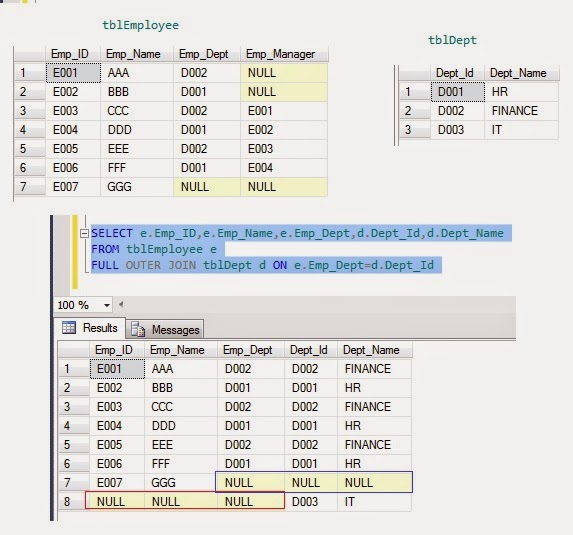
Task: Open the 100 % zoom dropdown
Action: point(107,305)
